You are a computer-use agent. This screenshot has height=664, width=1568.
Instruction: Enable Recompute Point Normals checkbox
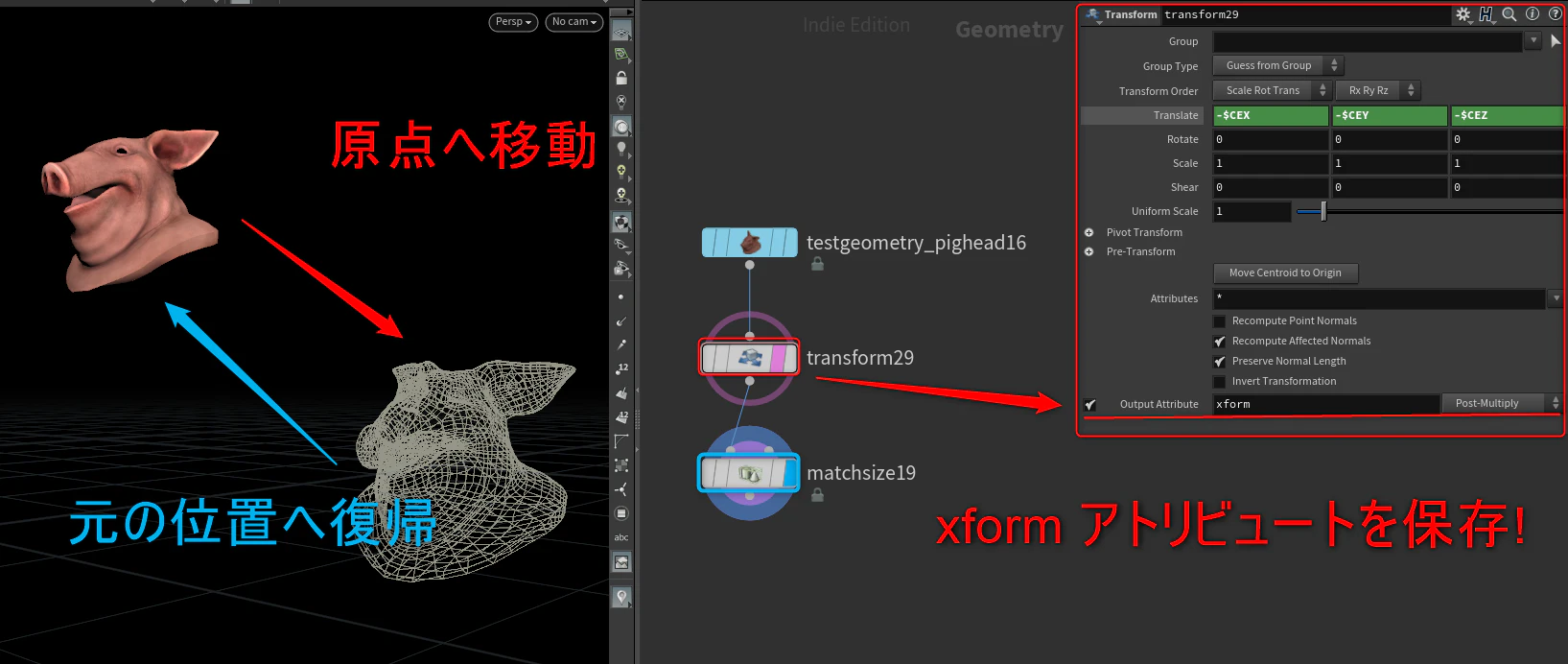[x=1220, y=321]
